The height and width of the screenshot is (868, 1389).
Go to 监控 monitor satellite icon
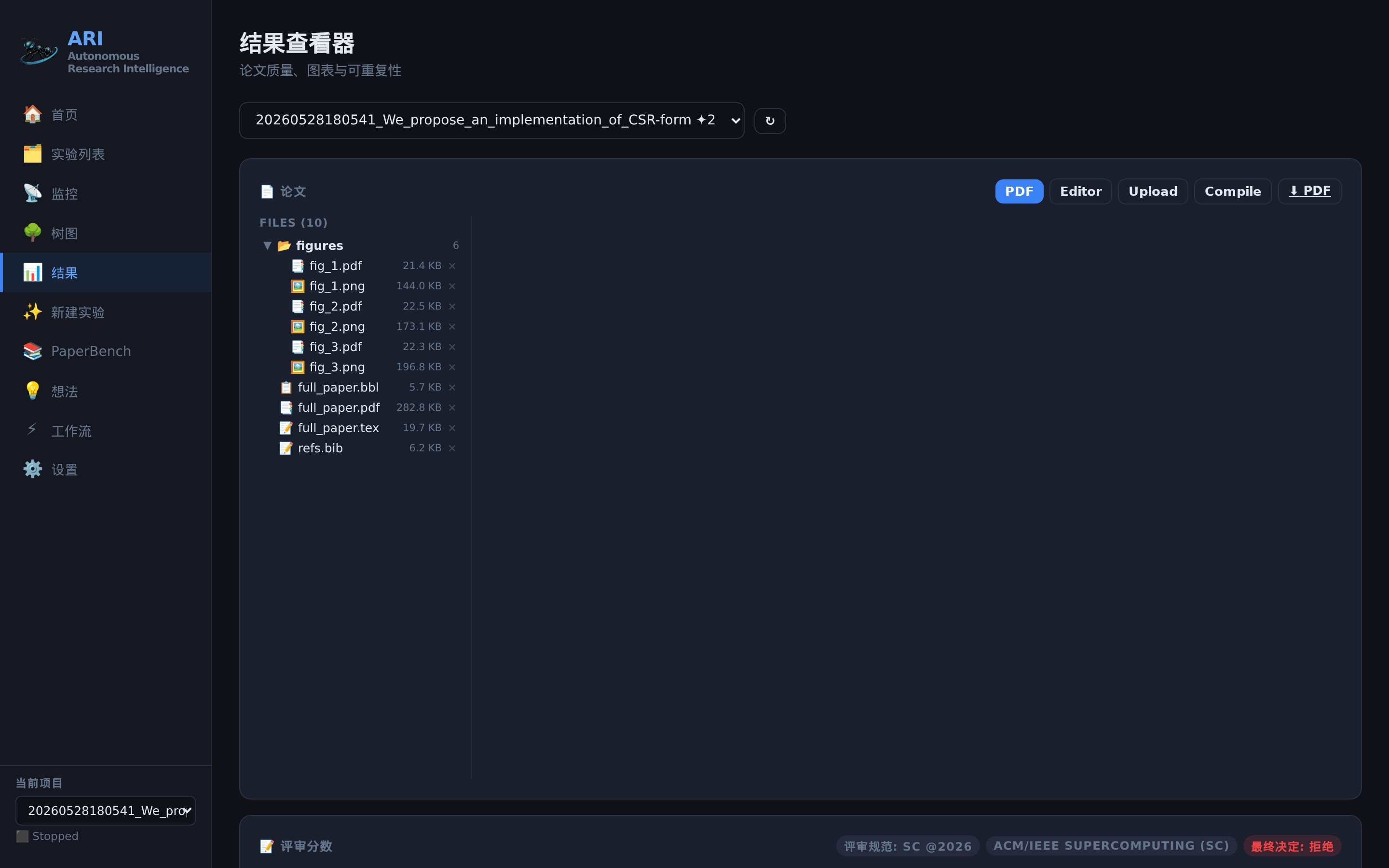(x=33, y=193)
